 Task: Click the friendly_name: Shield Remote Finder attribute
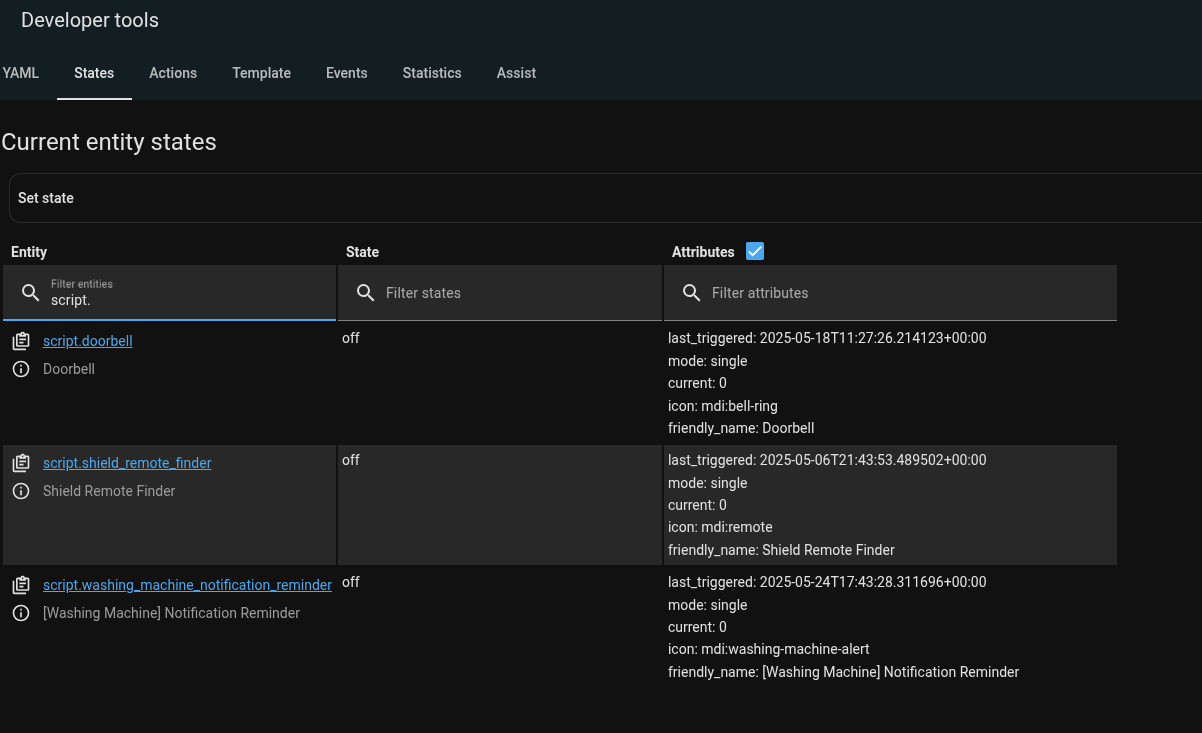click(x=781, y=550)
